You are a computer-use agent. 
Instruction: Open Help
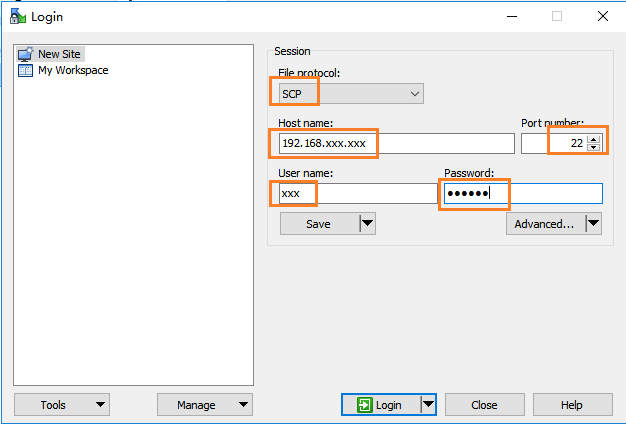tap(573, 405)
